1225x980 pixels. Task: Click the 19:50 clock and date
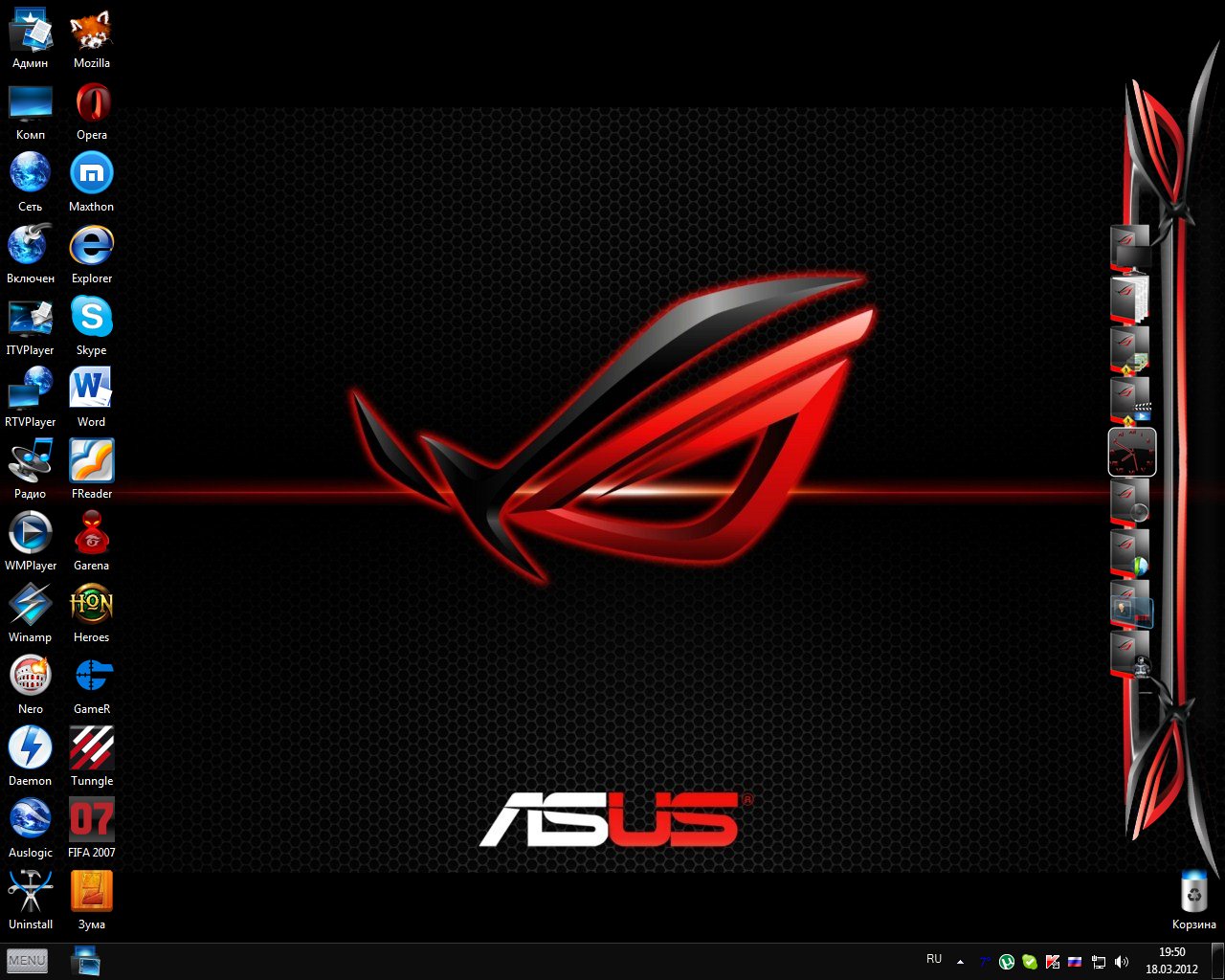pos(1172,961)
